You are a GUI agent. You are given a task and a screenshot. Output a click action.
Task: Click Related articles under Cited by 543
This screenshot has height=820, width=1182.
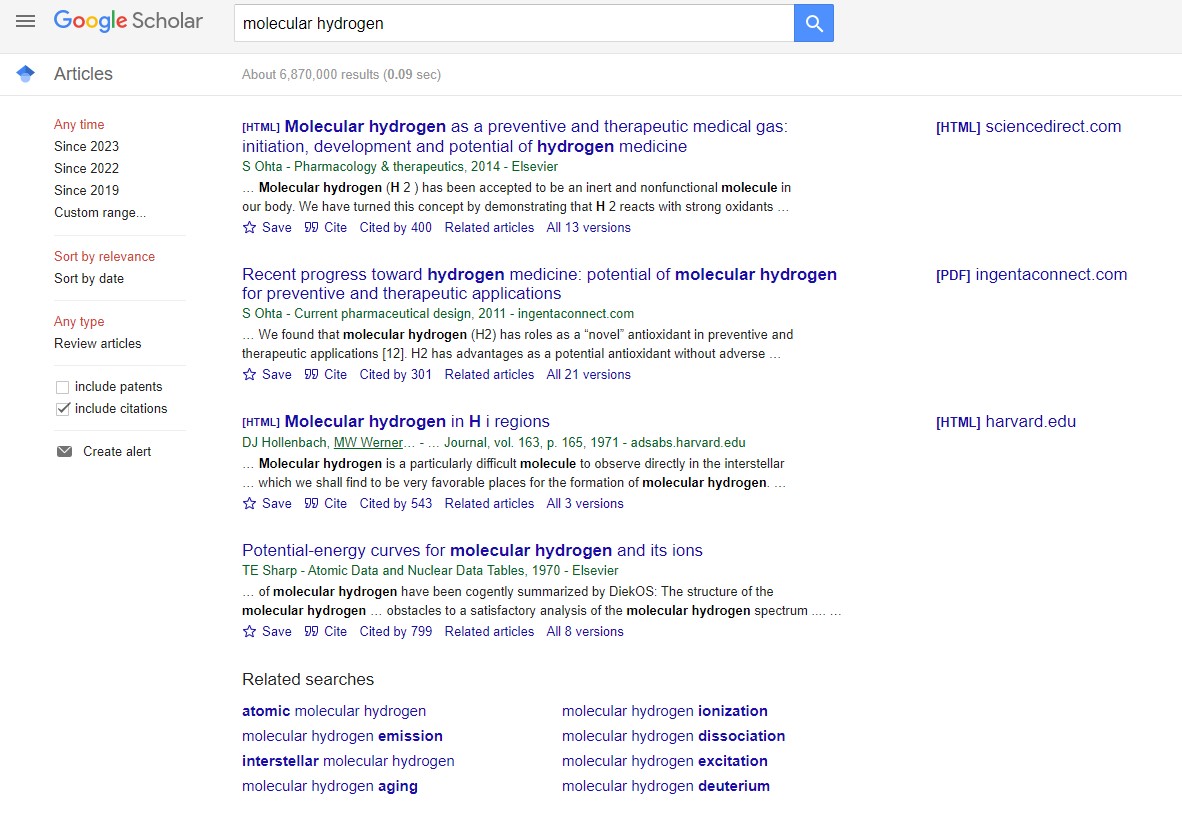pyautogui.click(x=489, y=503)
